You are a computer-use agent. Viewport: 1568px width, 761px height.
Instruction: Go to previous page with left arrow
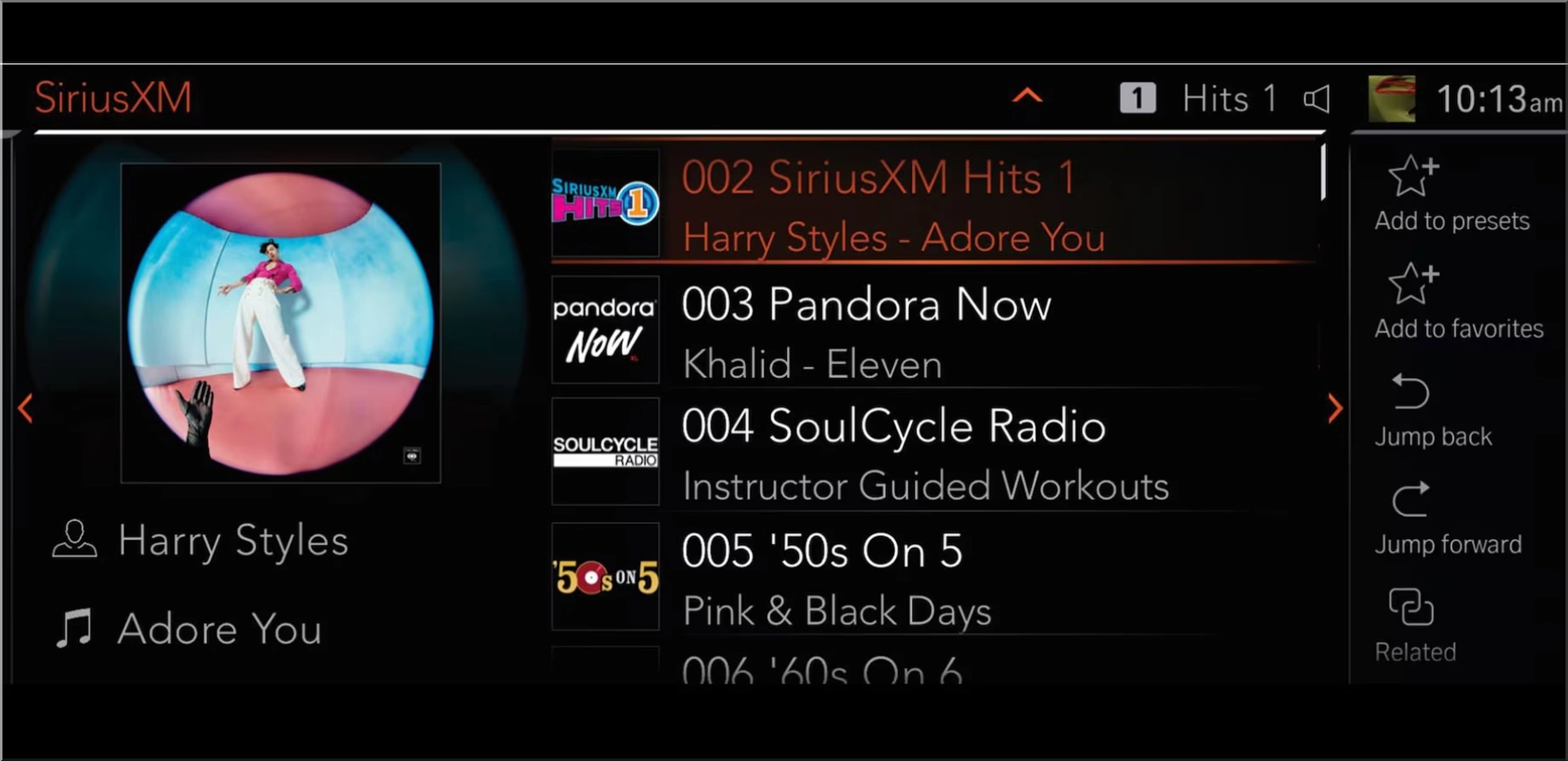[x=25, y=409]
